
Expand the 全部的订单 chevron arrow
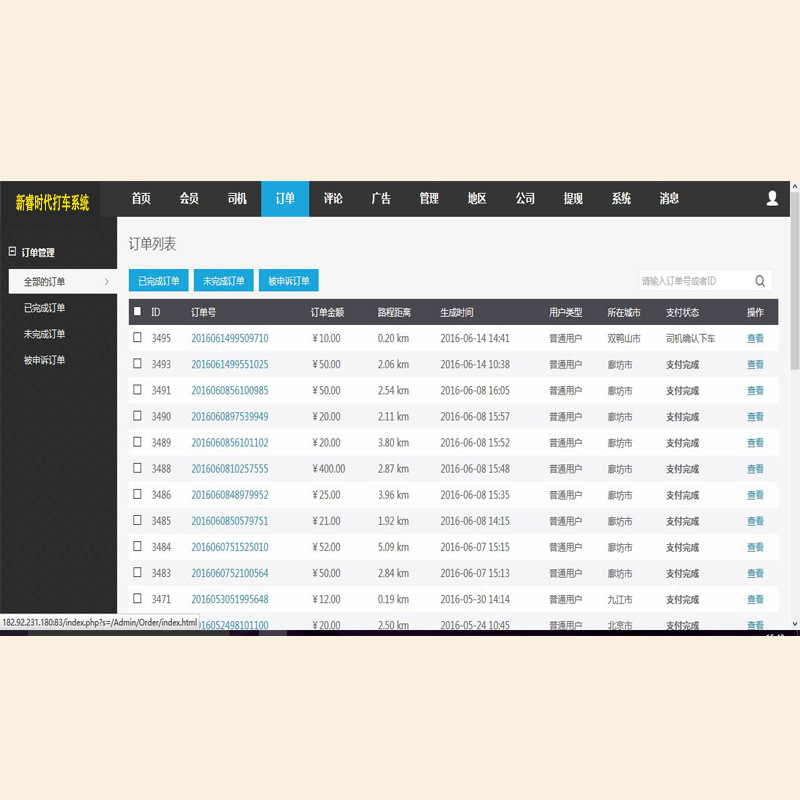[107, 282]
